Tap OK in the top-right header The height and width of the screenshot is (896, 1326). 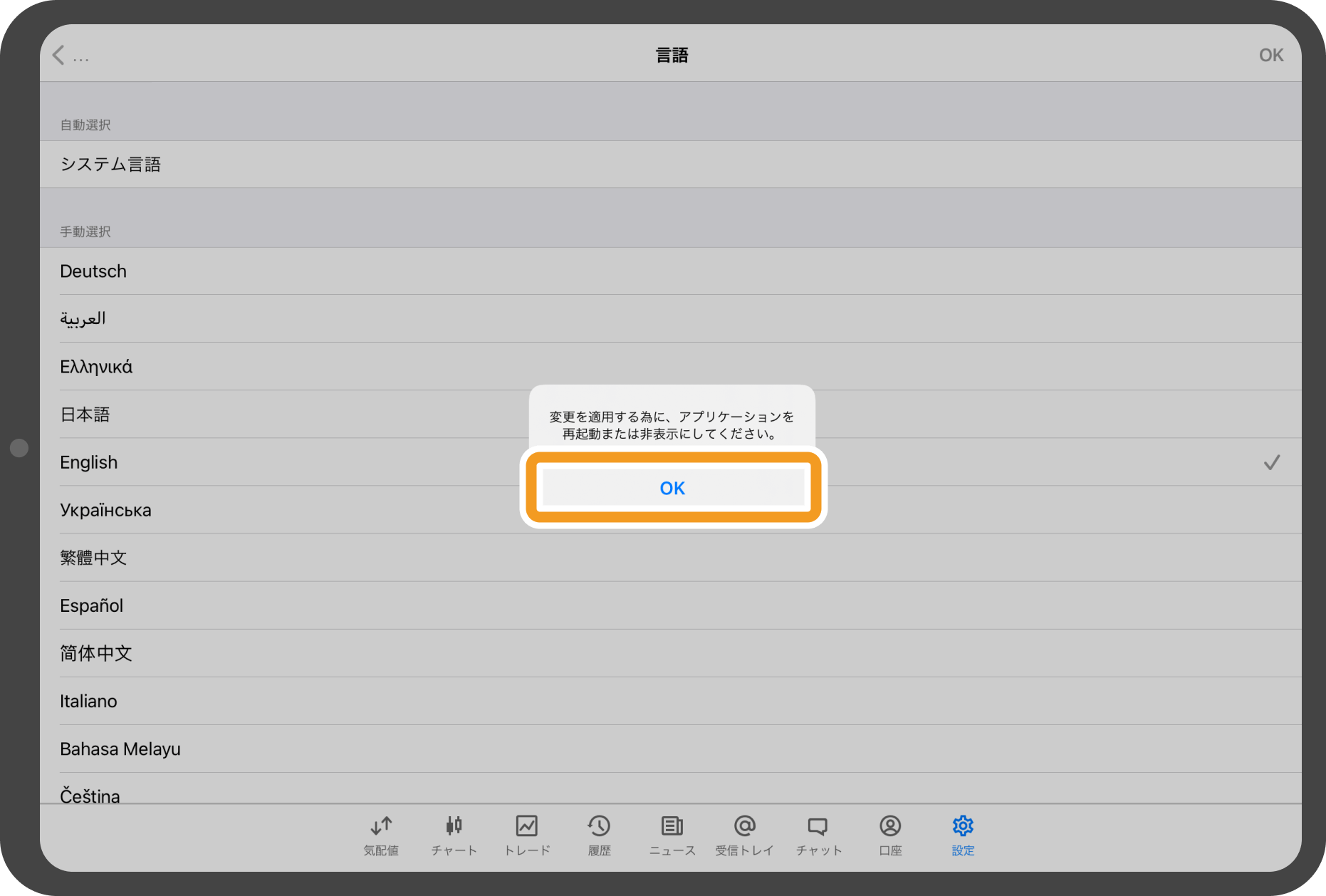(x=1270, y=56)
